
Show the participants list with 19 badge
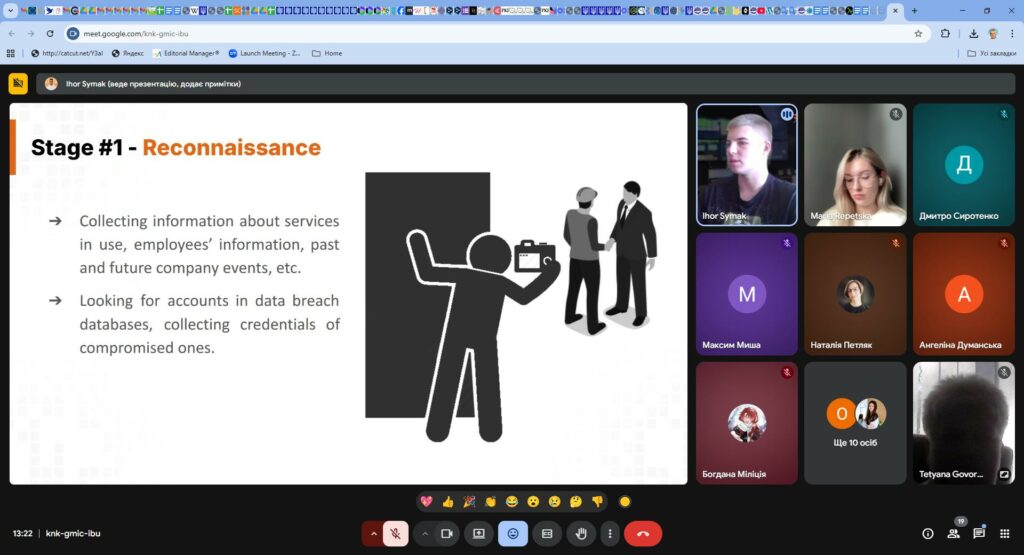pos(953,534)
